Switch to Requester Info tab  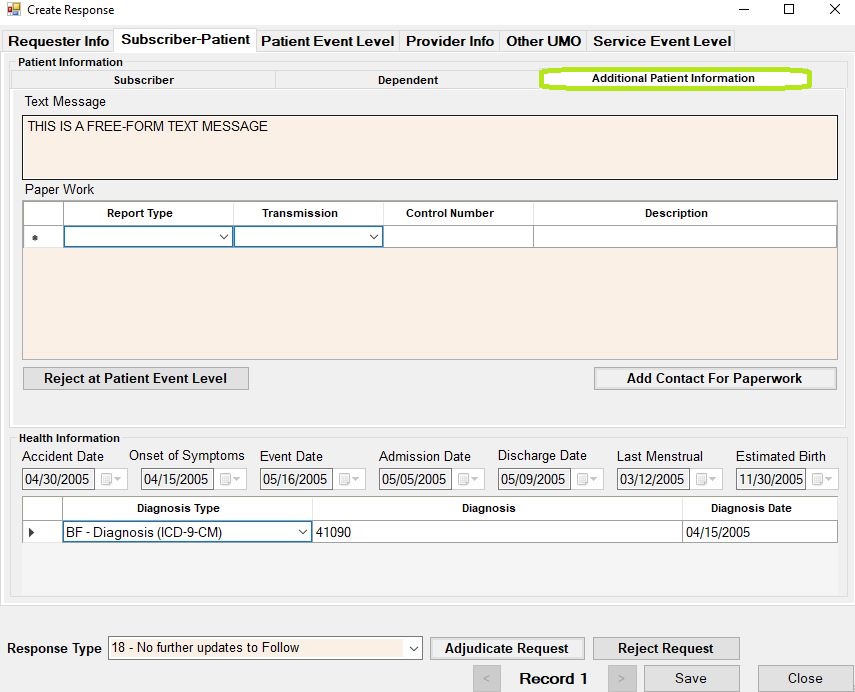point(59,41)
